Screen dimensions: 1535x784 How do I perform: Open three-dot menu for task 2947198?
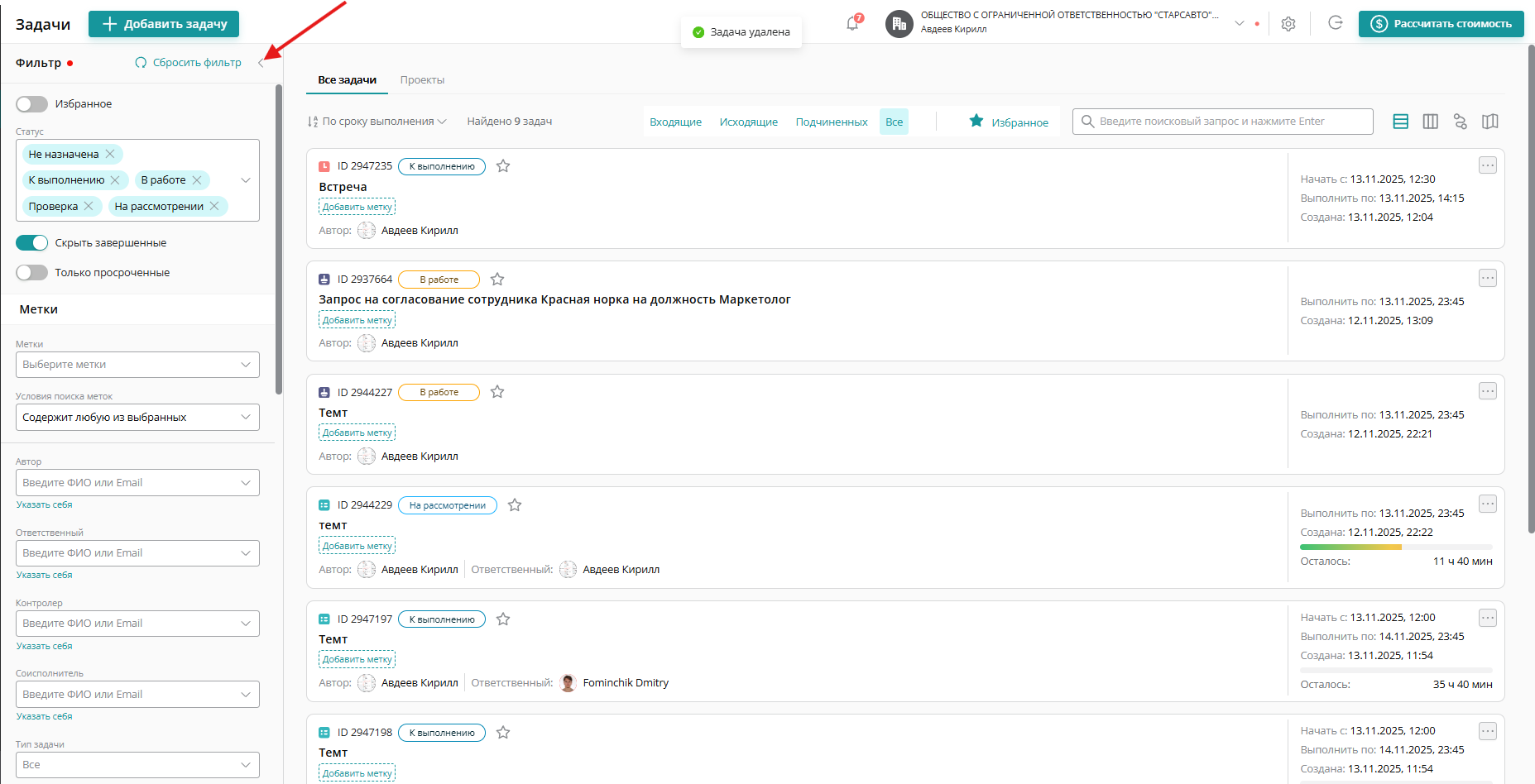tap(1488, 731)
